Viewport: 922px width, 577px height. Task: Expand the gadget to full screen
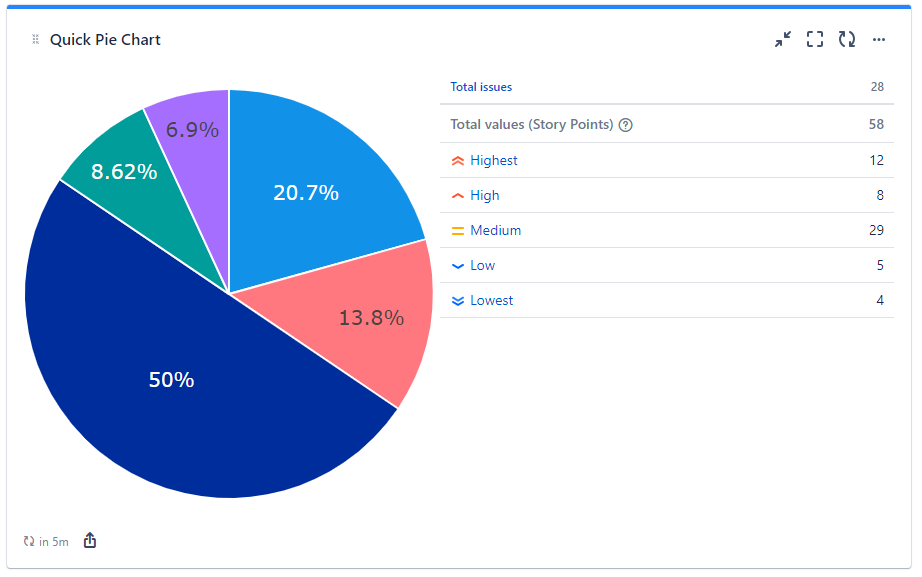[x=814, y=39]
